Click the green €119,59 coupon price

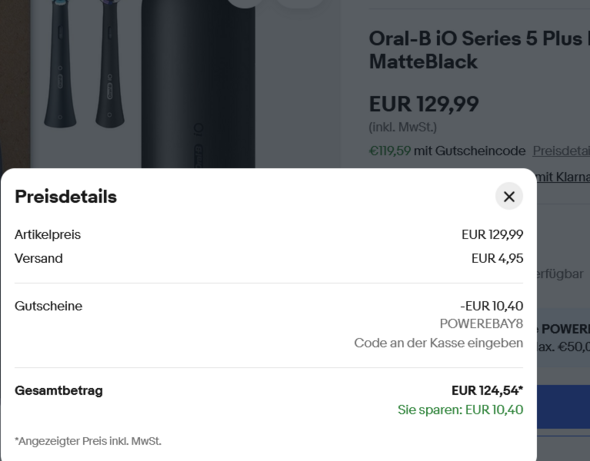pyautogui.click(x=390, y=151)
